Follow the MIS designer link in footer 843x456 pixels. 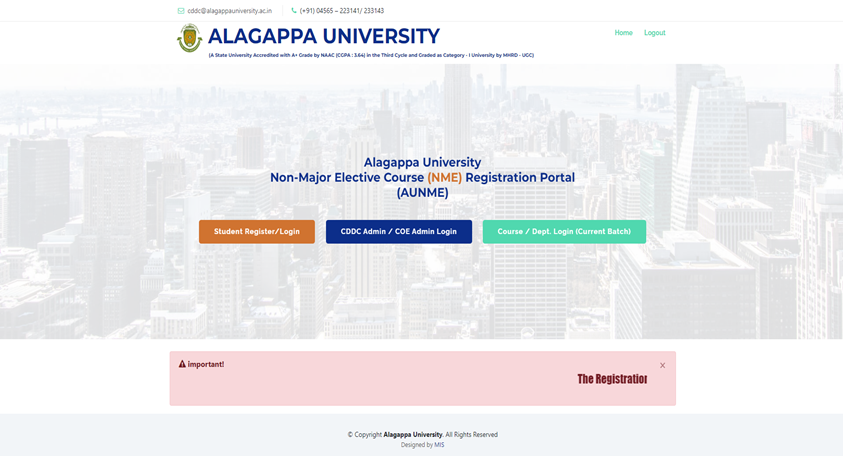439,445
